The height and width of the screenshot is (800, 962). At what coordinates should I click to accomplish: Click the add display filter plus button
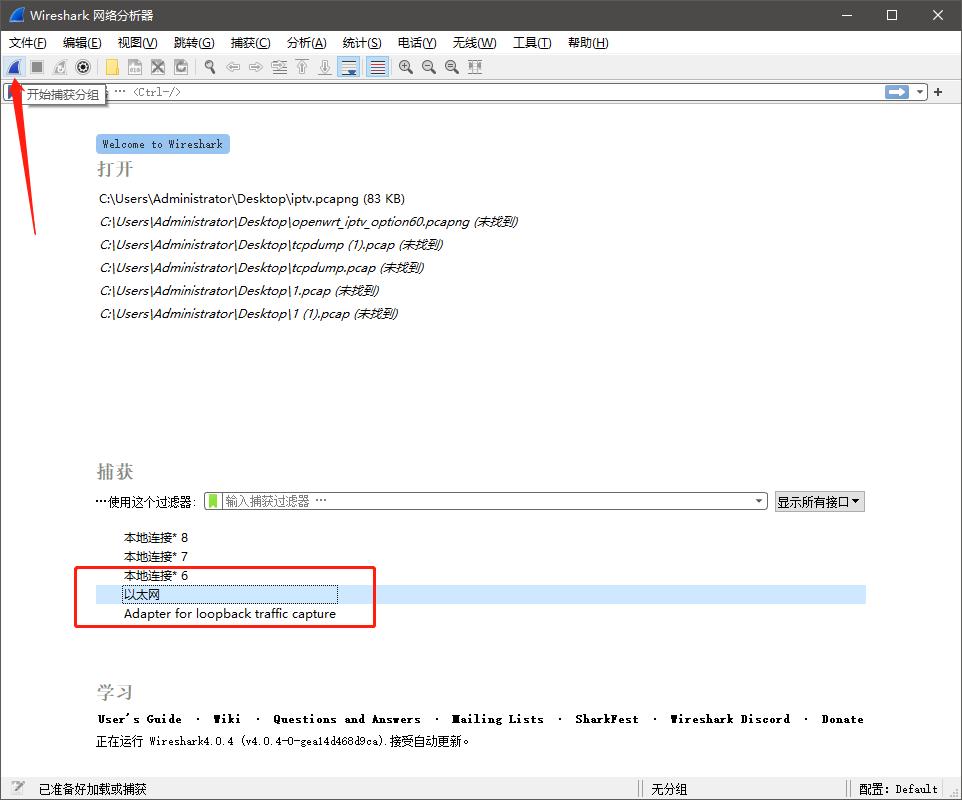(938, 92)
